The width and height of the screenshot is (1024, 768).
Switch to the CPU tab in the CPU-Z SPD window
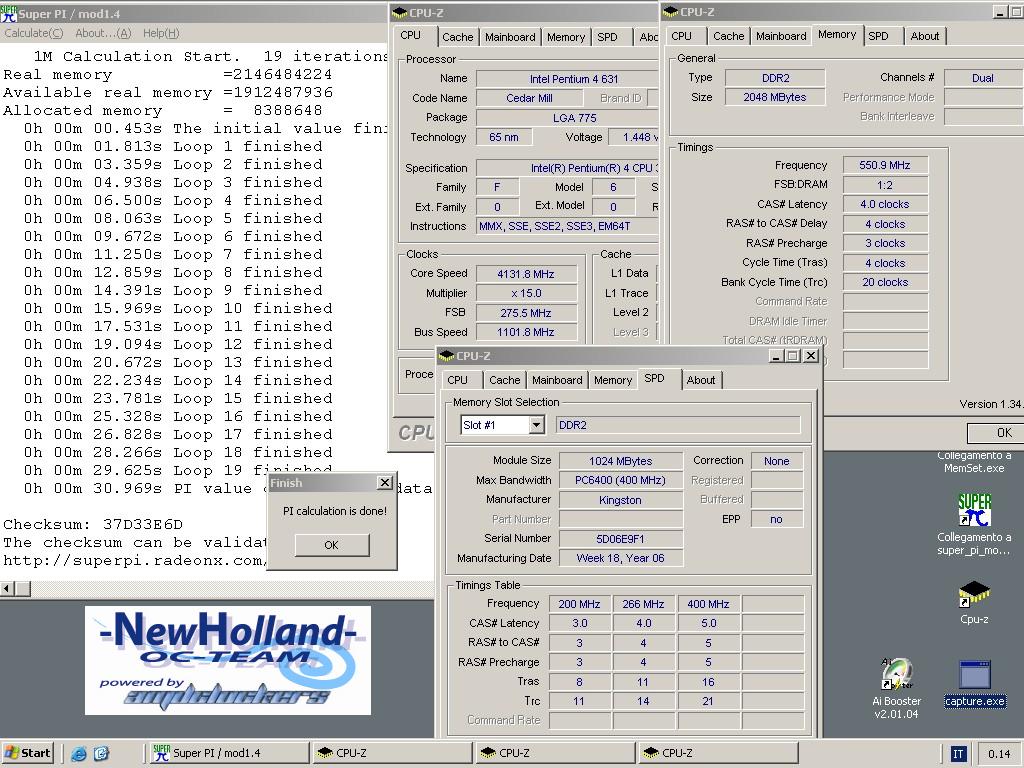457,380
